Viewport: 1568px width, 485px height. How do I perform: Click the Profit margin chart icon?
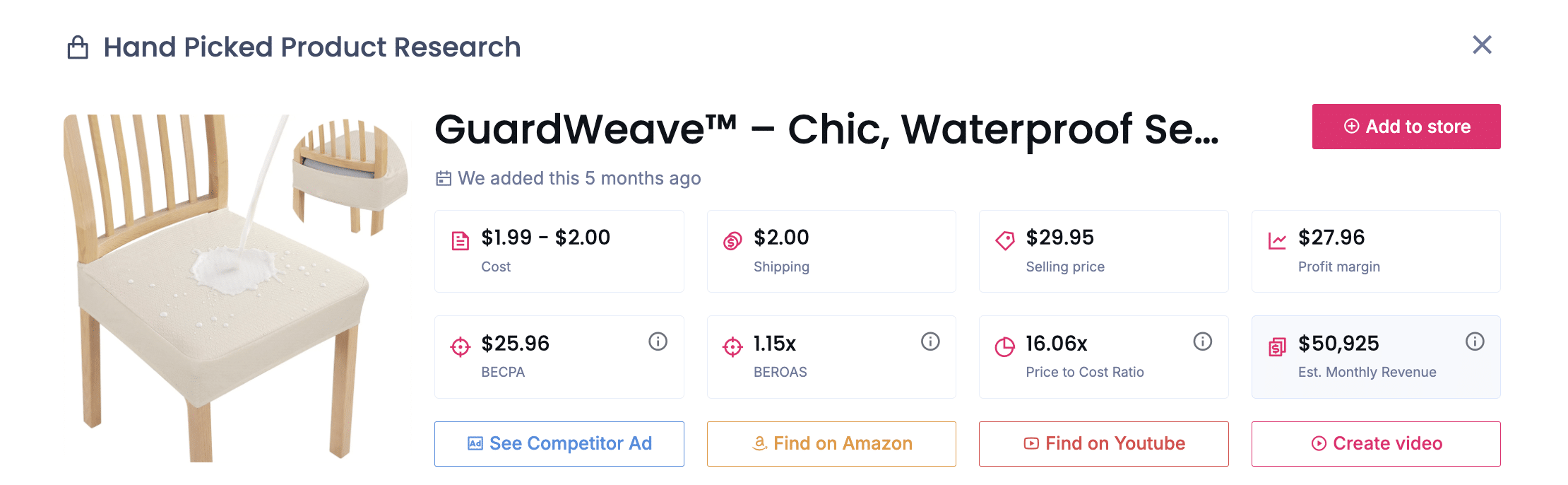[x=1277, y=241]
